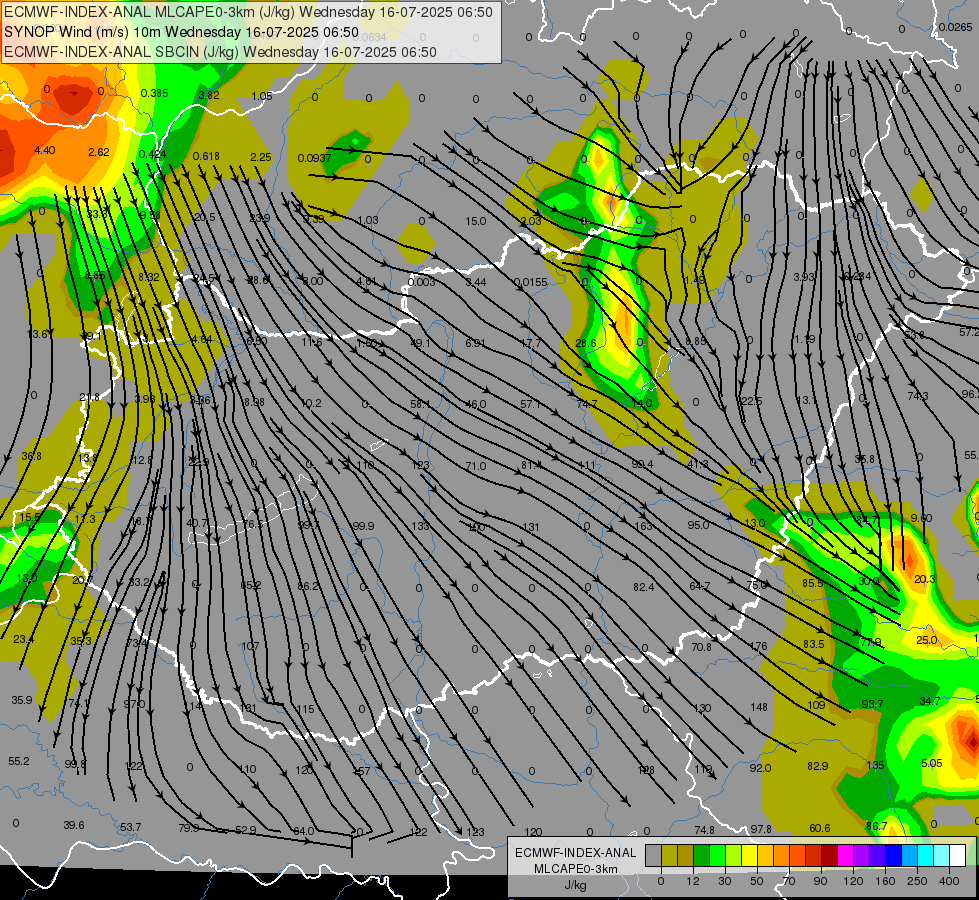Click the map value 0.003
The image size is (979, 900).
[421, 282]
